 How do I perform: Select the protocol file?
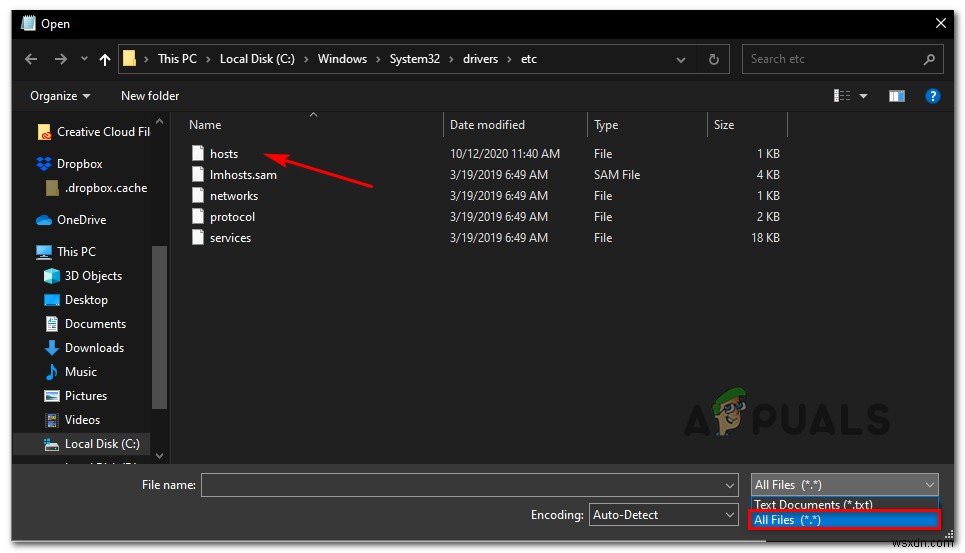point(232,217)
